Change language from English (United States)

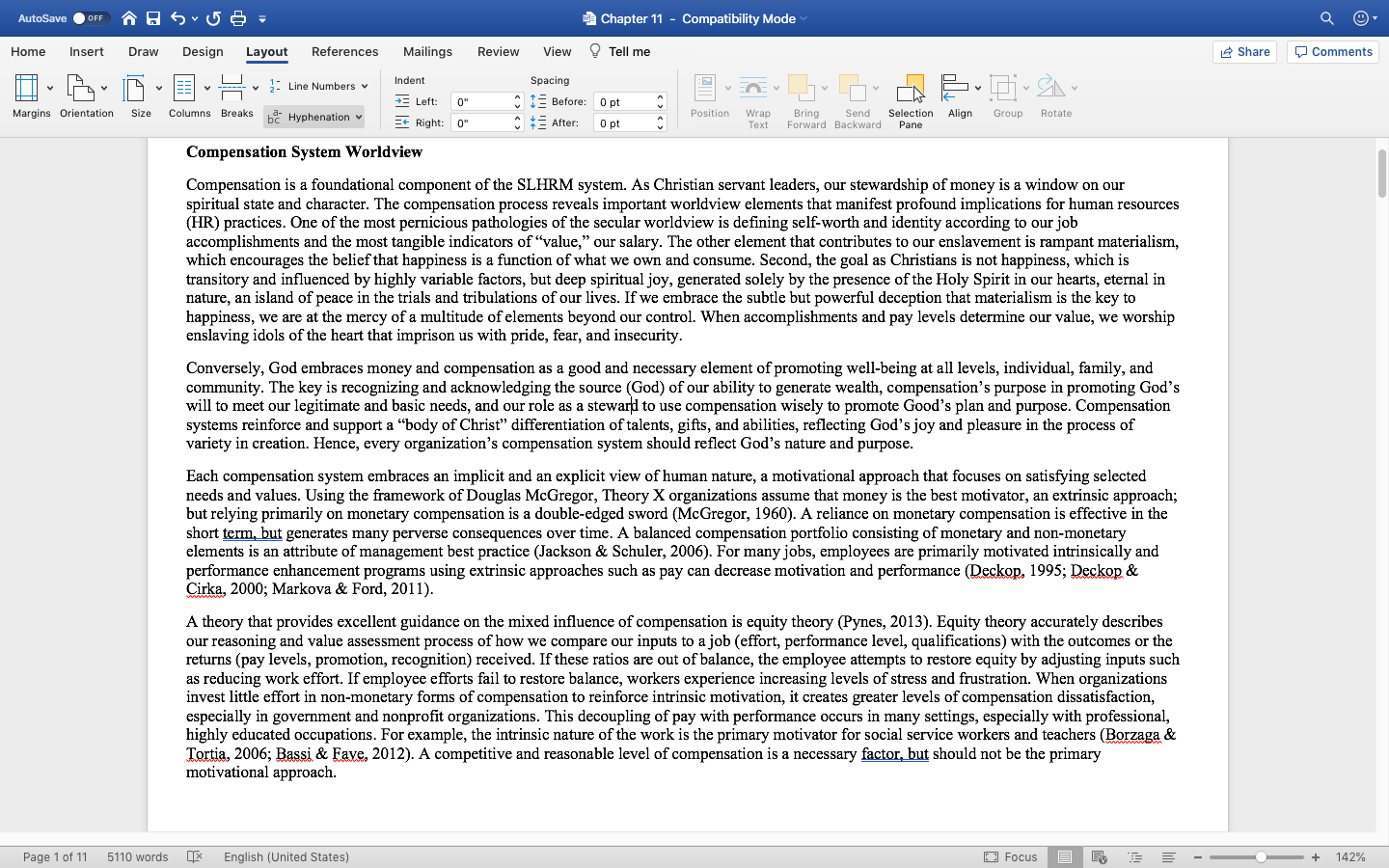point(286,856)
